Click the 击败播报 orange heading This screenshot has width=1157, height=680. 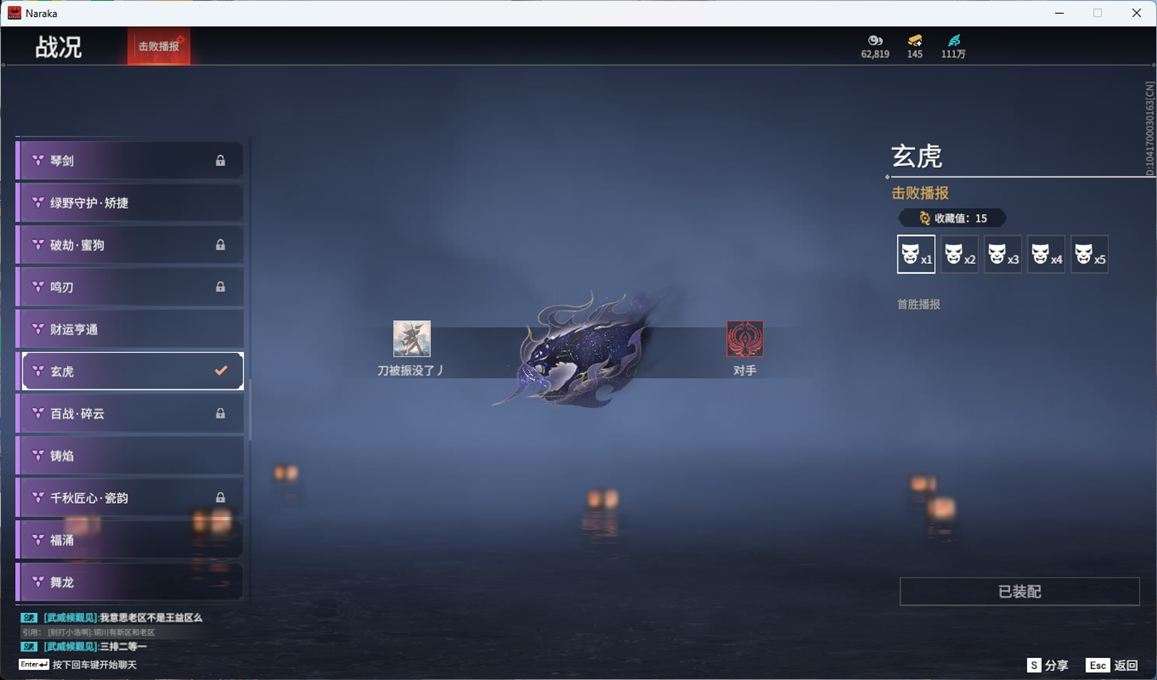[920, 193]
